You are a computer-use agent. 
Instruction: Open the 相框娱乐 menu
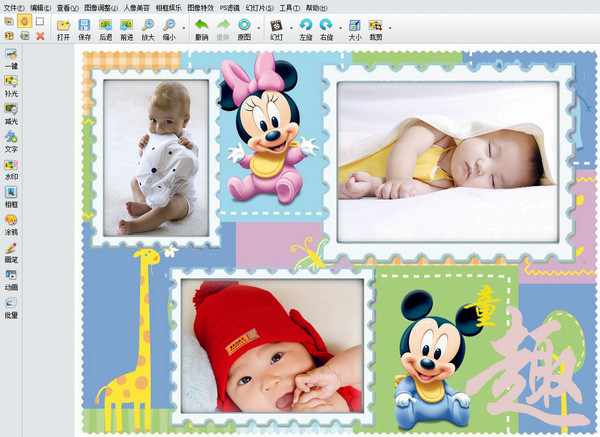[x=169, y=8]
